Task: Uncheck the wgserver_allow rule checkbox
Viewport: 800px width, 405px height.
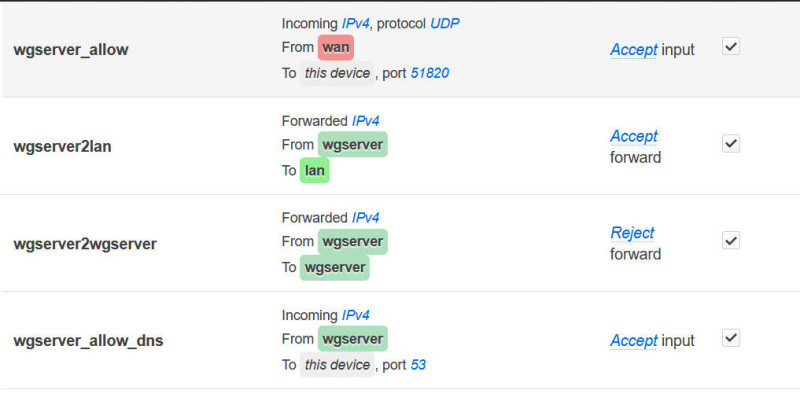Action: coord(731,47)
